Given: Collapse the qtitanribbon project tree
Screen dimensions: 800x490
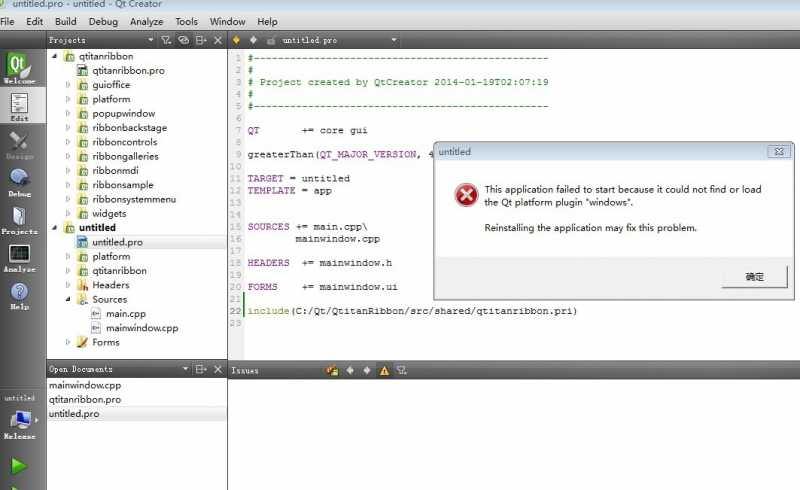Looking at the screenshot, I should 55,57.
